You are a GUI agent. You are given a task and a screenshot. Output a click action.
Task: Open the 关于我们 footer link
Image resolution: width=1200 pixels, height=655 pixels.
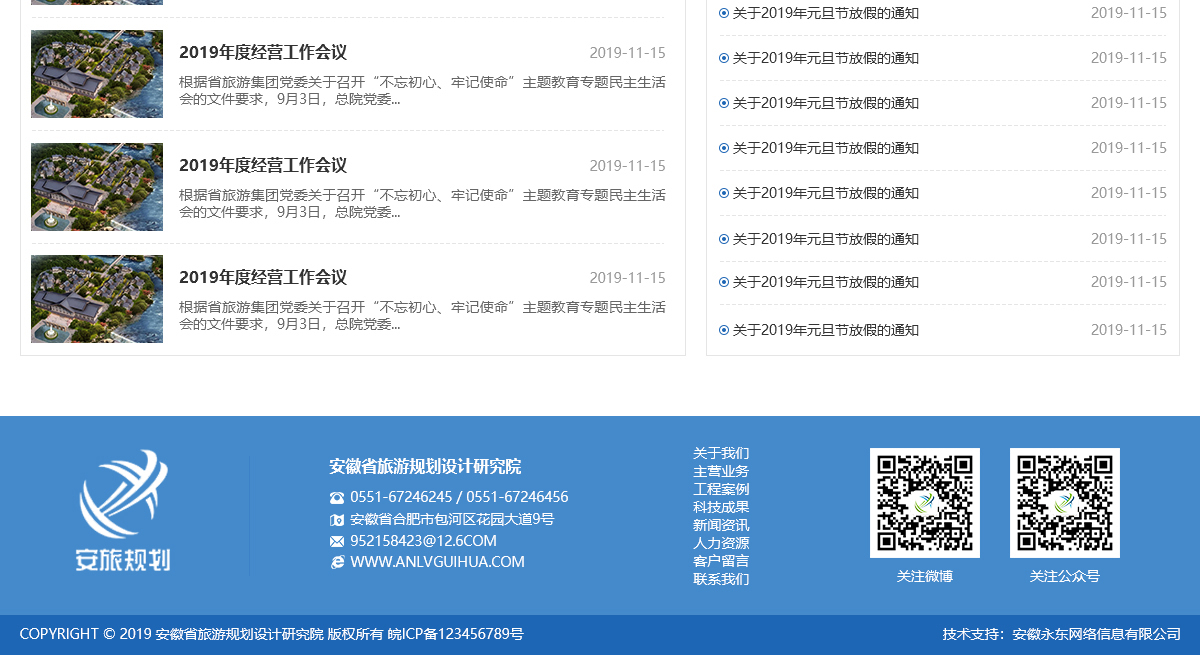coord(720,453)
